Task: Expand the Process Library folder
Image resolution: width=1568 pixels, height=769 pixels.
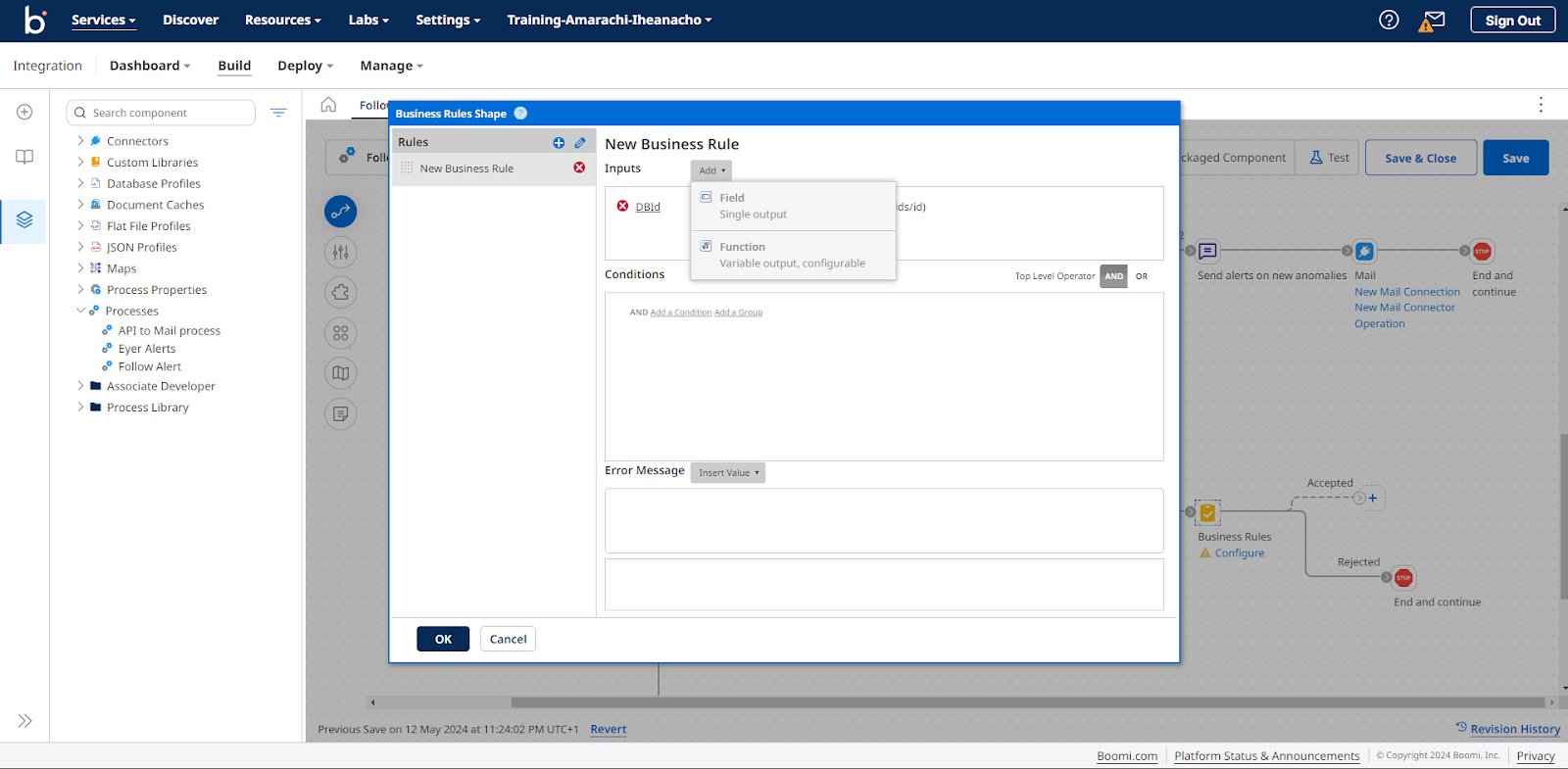Action: 80,407
